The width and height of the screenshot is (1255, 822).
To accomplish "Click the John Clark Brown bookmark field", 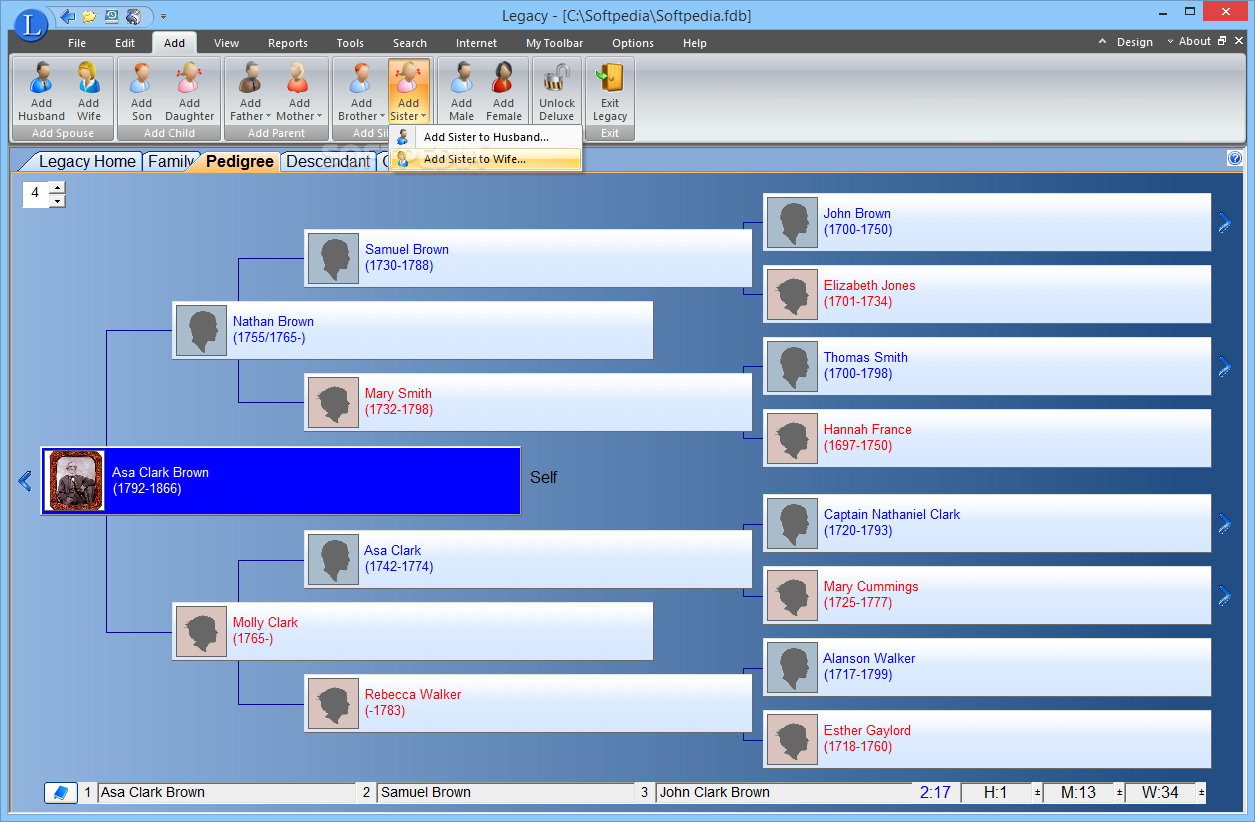I will click(x=783, y=793).
